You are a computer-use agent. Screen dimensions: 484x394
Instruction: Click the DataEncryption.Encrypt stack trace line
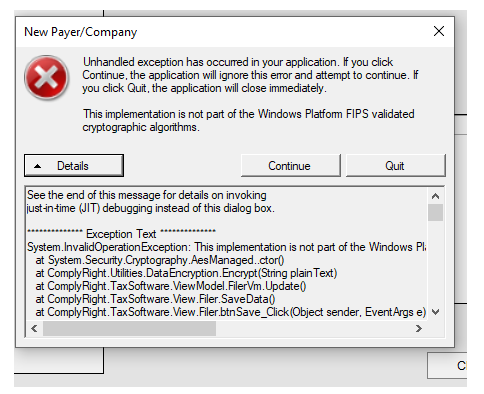186,273
